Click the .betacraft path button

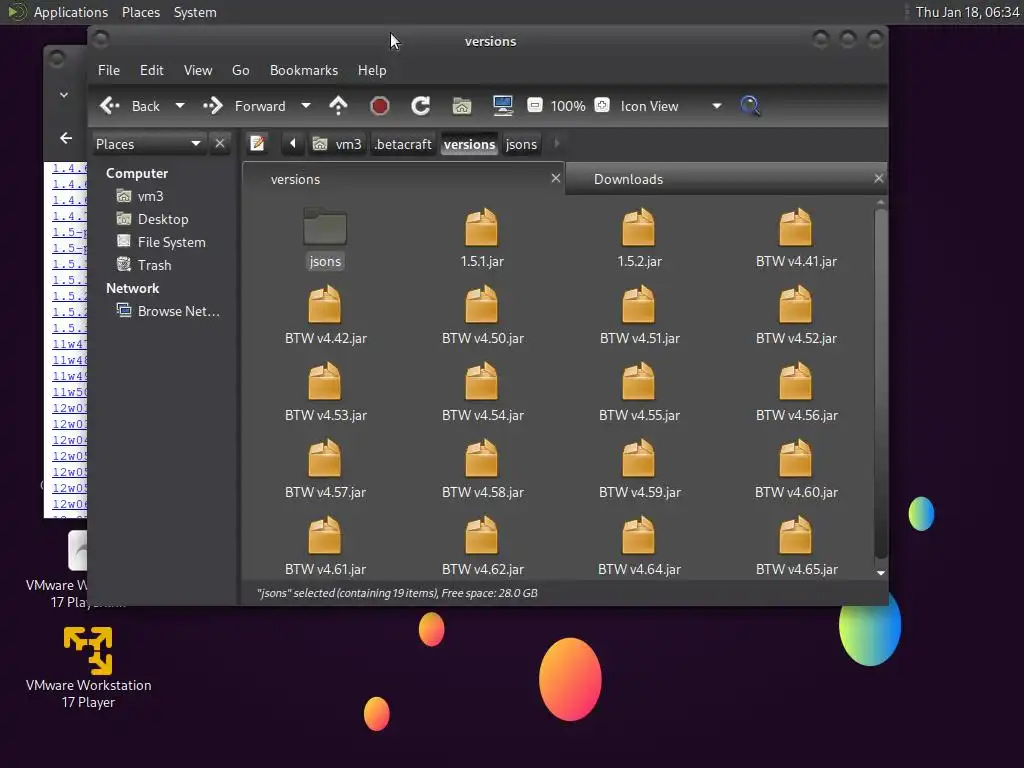click(x=402, y=144)
